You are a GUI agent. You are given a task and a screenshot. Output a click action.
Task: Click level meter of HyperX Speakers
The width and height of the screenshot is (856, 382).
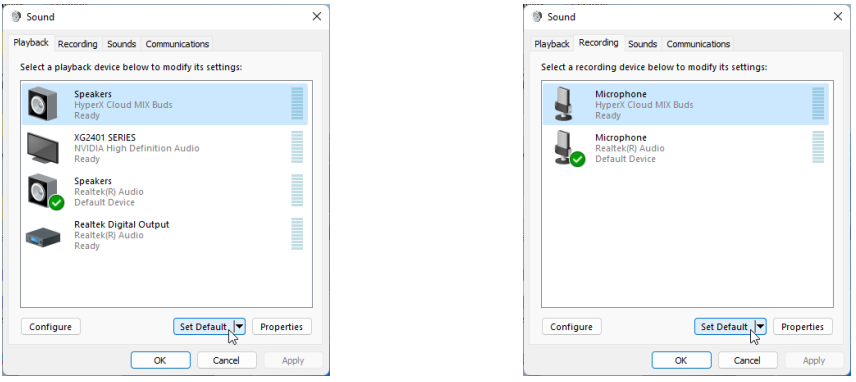click(297, 104)
